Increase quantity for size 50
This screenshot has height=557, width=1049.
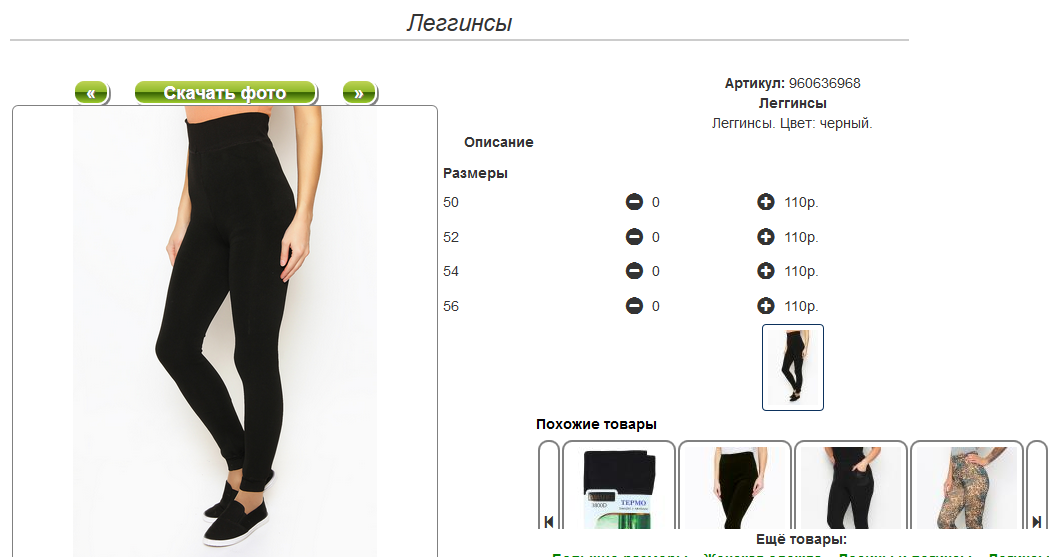[765, 202]
